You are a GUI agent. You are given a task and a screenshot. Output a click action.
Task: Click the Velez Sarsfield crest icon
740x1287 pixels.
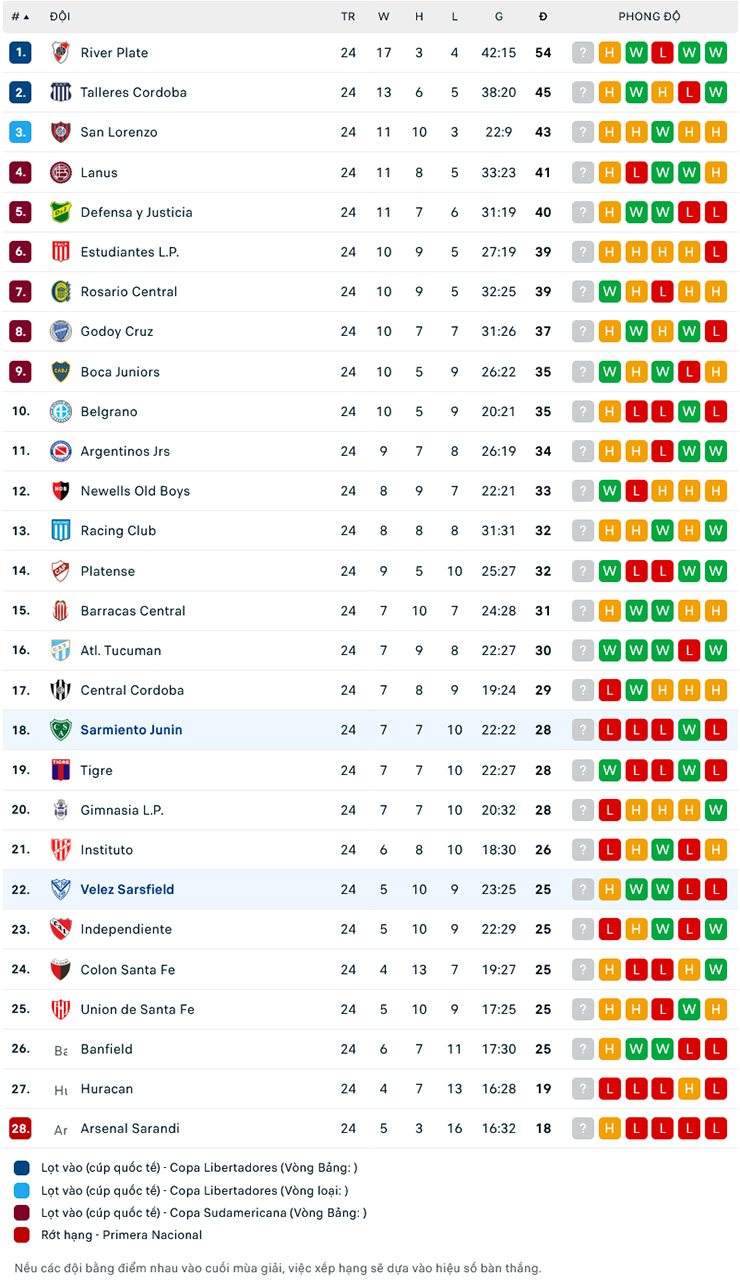[x=60, y=889]
